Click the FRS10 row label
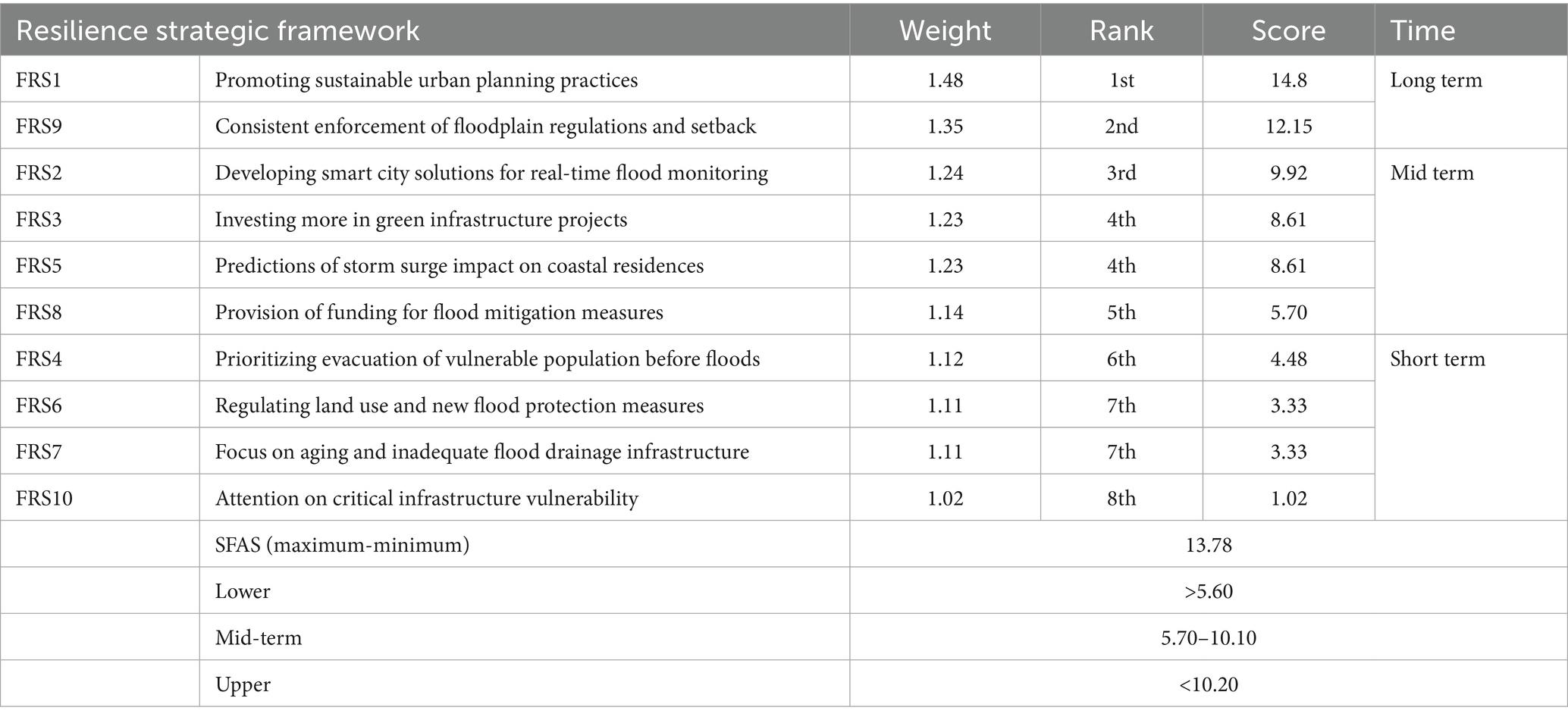Image resolution: width=1568 pixels, height=720 pixels. tap(44, 498)
